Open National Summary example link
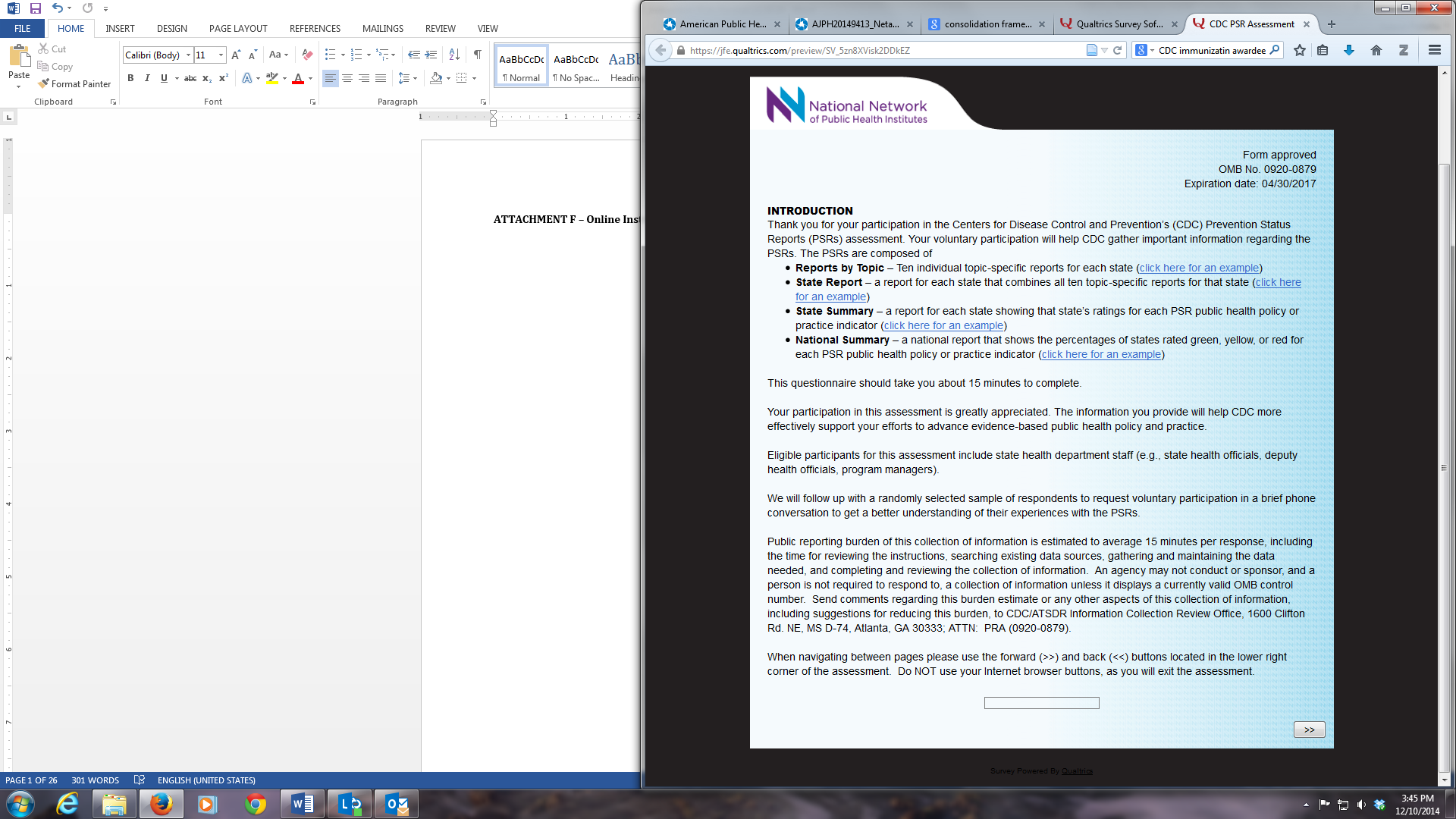The width and height of the screenshot is (1456, 819). pos(1101,354)
